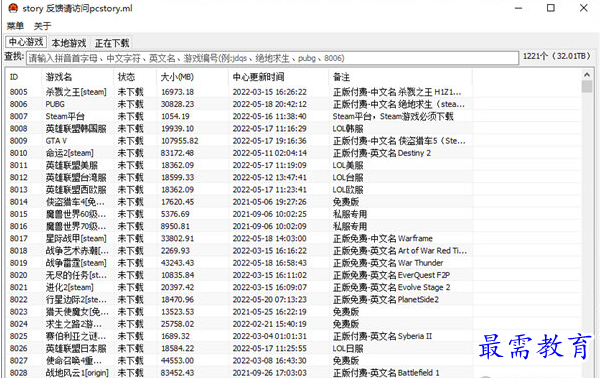This screenshot has height=378, width=600.
Task: Click remark 正版免费-英文名 PlanetSide2
Action: pos(386,300)
